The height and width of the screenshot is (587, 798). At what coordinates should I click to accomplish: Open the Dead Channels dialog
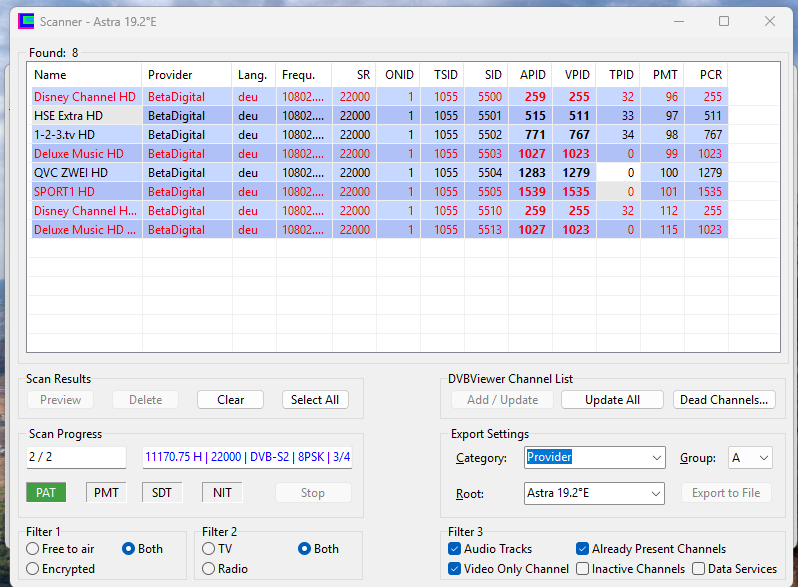(724, 400)
